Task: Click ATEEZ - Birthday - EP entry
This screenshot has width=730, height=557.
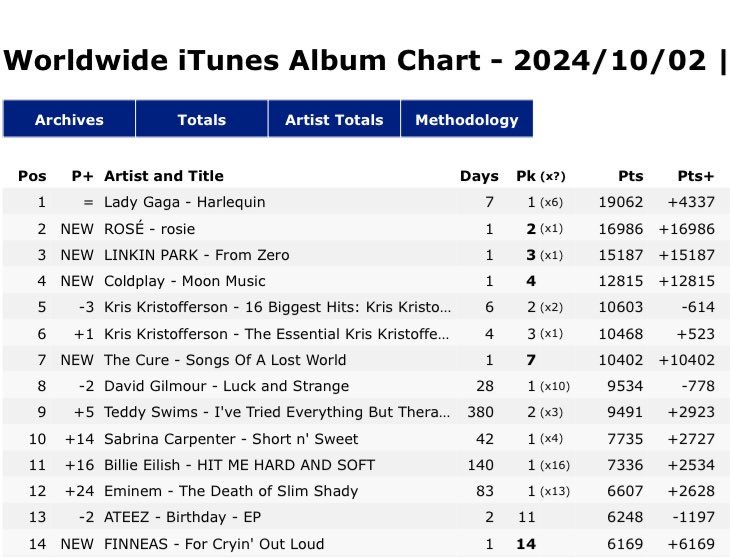Action: (180, 517)
